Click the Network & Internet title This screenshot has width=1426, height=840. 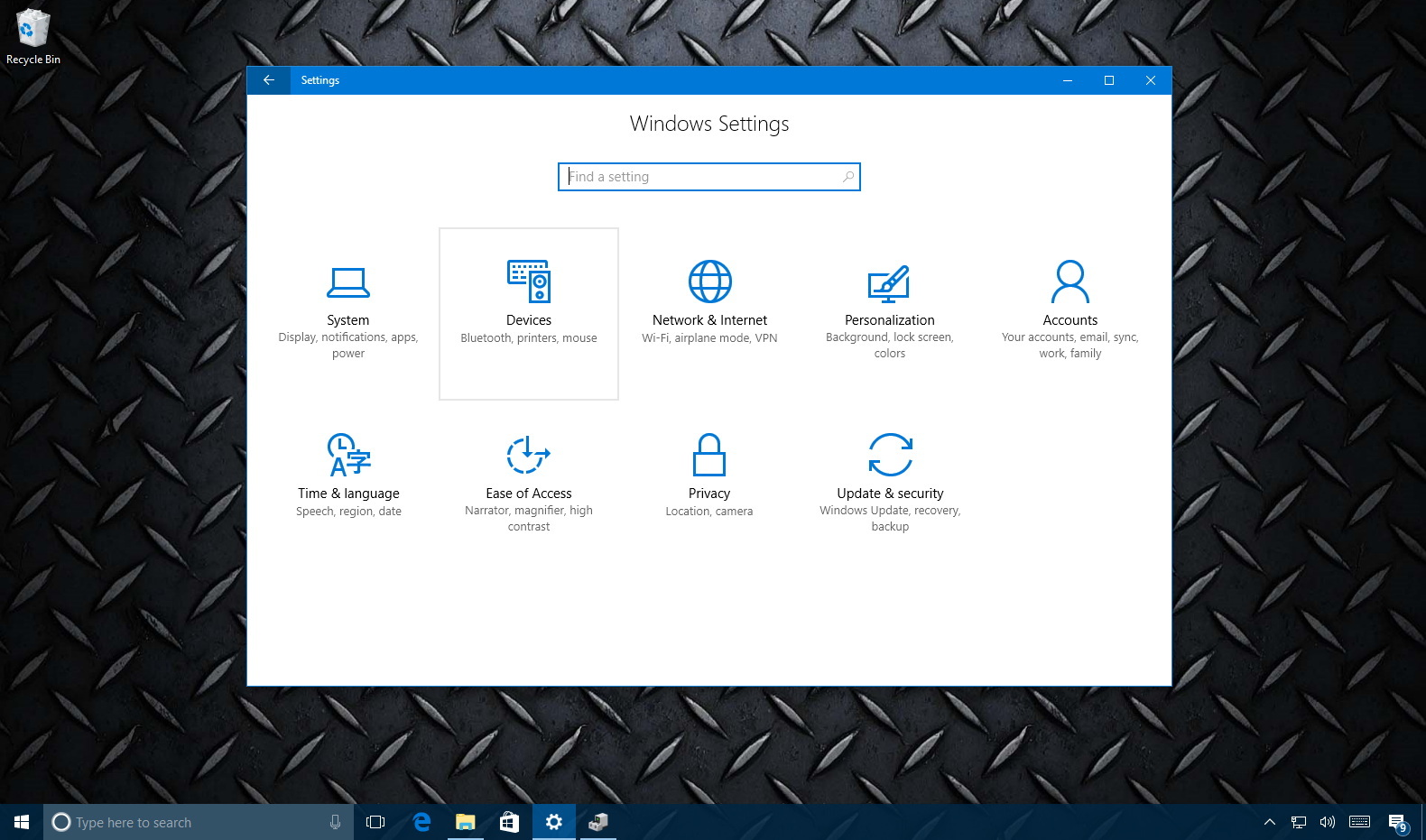click(x=709, y=320)
